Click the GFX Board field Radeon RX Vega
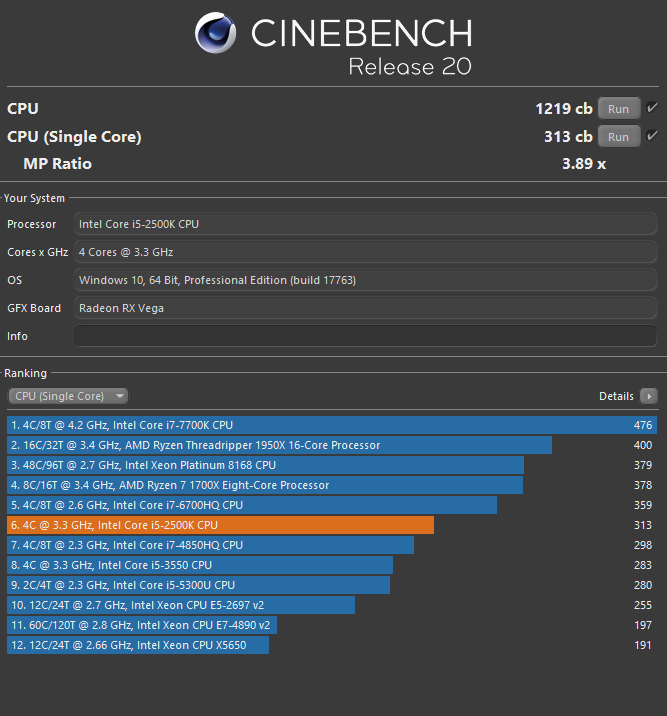Viewport: 667px width, 716px height. point(365,308)
